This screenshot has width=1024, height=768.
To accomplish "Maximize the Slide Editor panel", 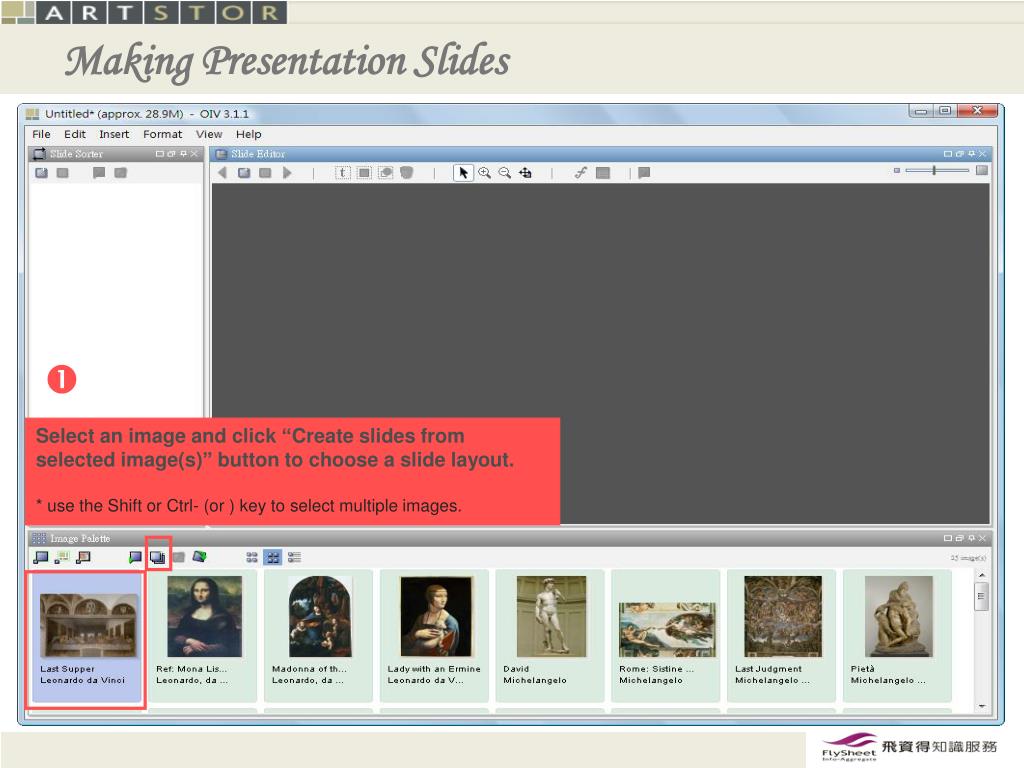I will [948, 154].
